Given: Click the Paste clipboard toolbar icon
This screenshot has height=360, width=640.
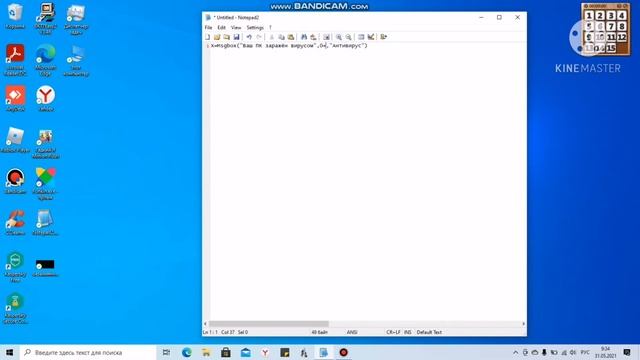Looking at the screenshot, I should tap(291, 37).
